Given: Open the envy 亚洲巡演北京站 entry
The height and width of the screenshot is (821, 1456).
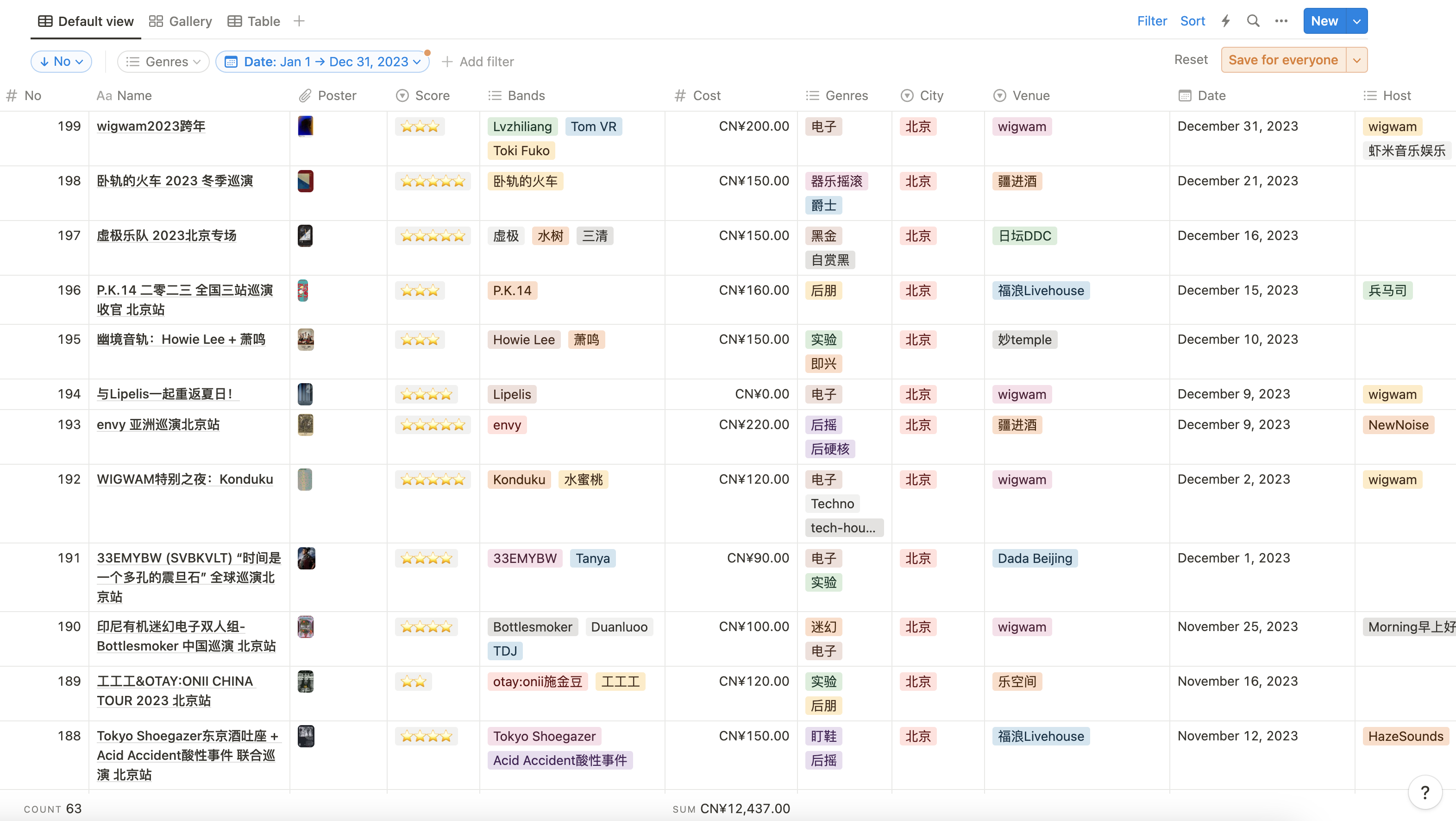Looking at the screenshot, I should pyautogui.click(x=158, y=425).
